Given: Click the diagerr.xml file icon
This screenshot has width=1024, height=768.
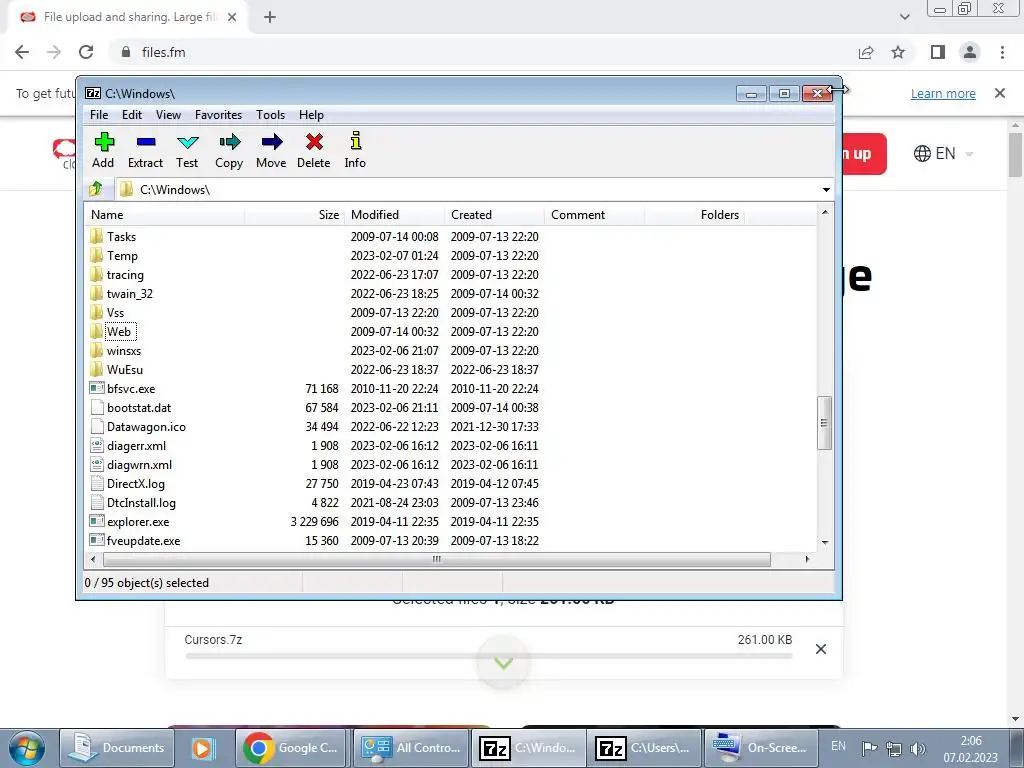Looking at the screenshot, I should click(97, 445).
